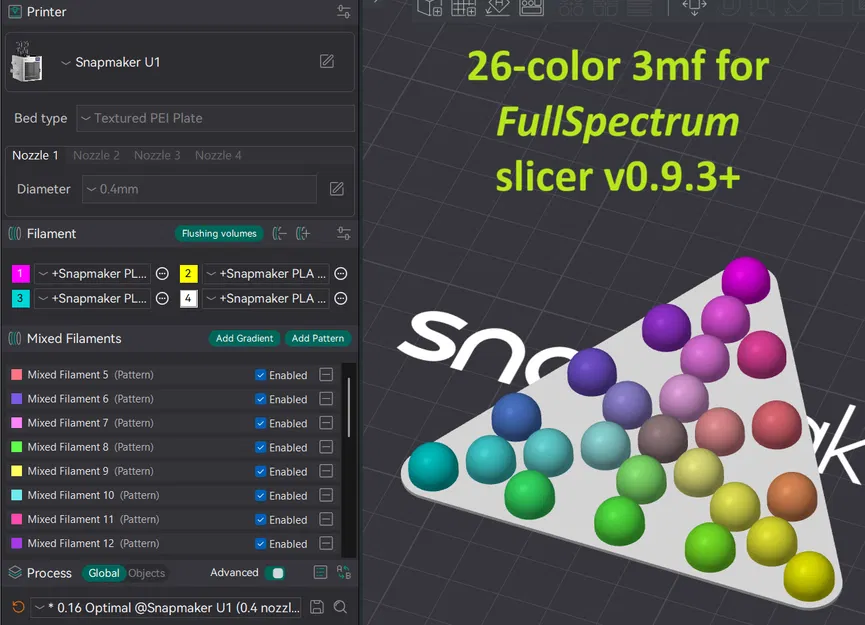Click the Add Gradient button
Viewport: 865px width, 625px height.
tap(246, 338)
